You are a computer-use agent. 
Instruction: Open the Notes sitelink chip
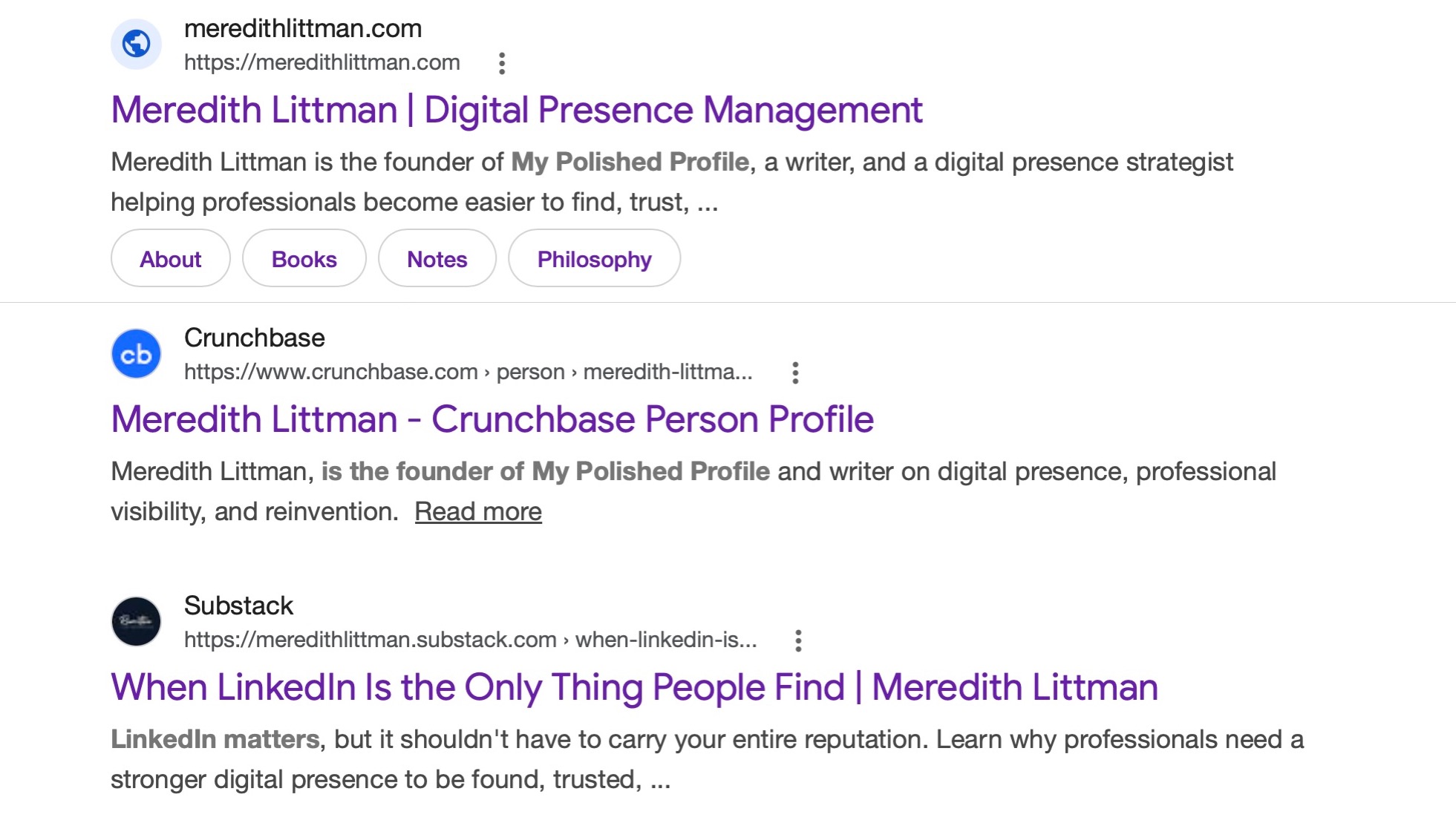point(437,258)
